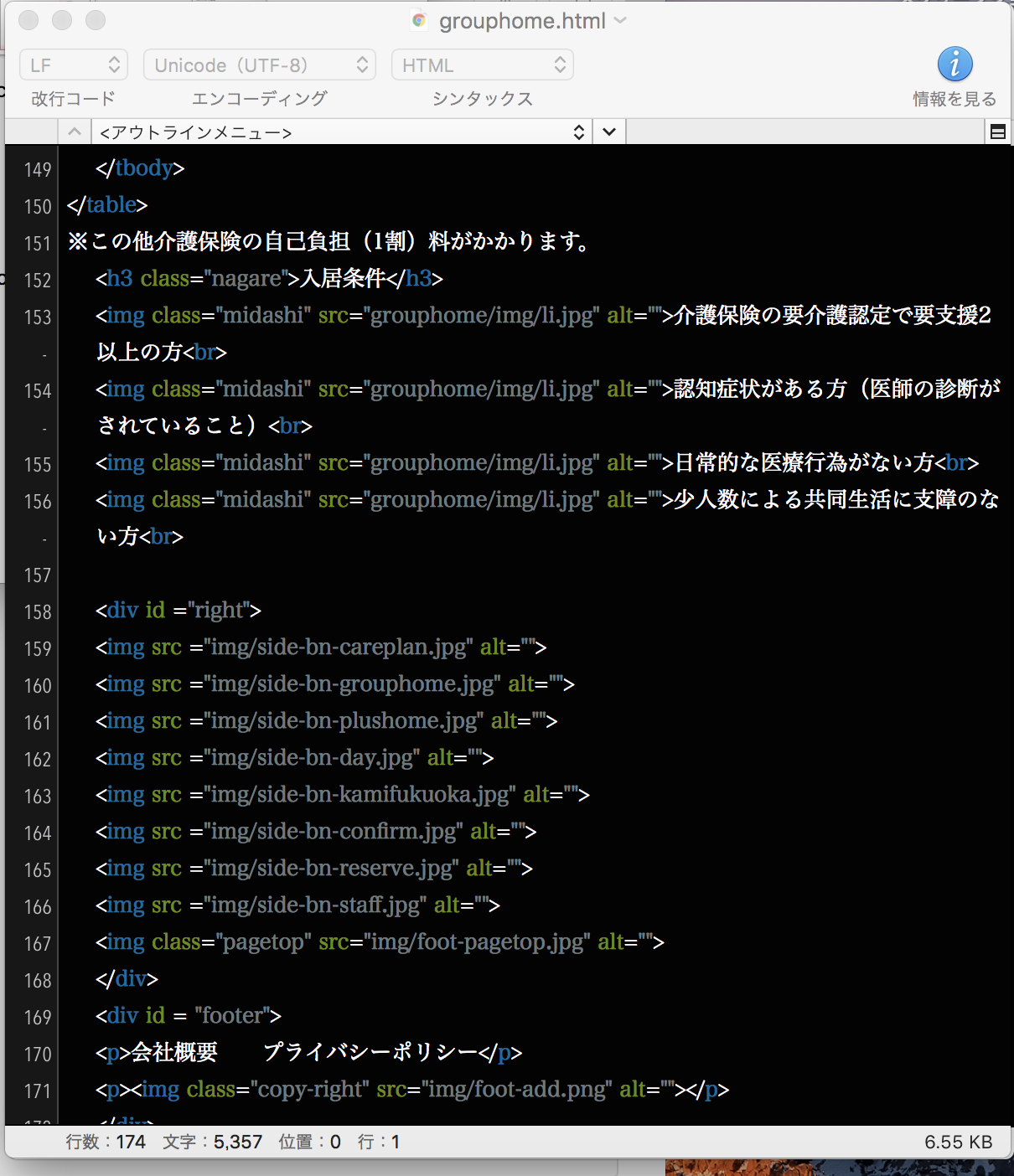Jump to previous outline item arrow

(74, 132)
